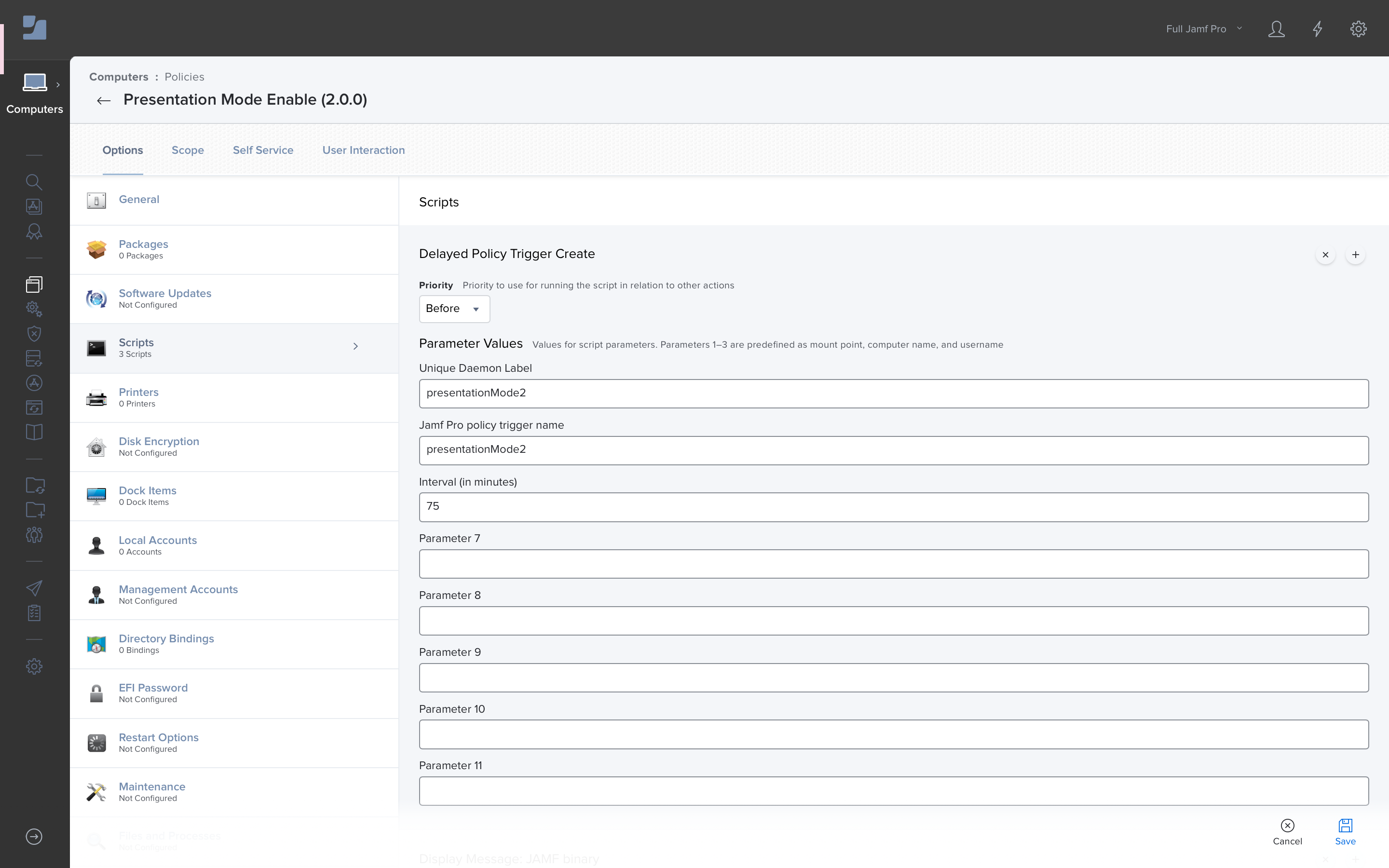
Task: Click the Self Service tab
Action: tap(262, 150)
